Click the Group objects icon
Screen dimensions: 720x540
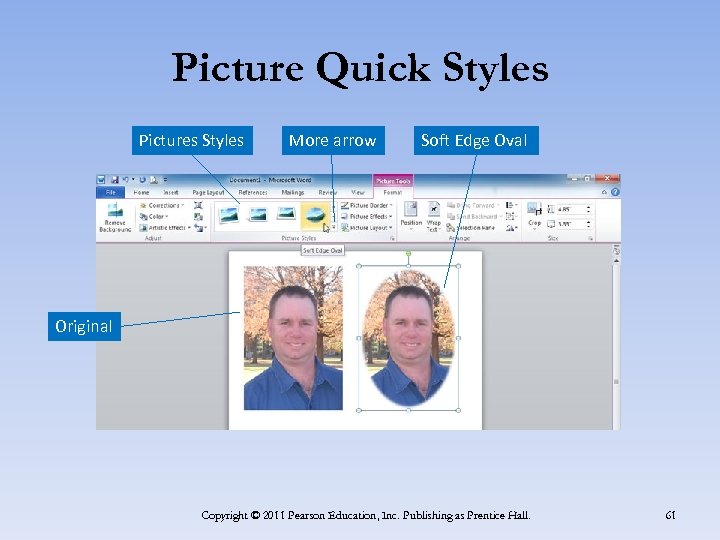511,216
